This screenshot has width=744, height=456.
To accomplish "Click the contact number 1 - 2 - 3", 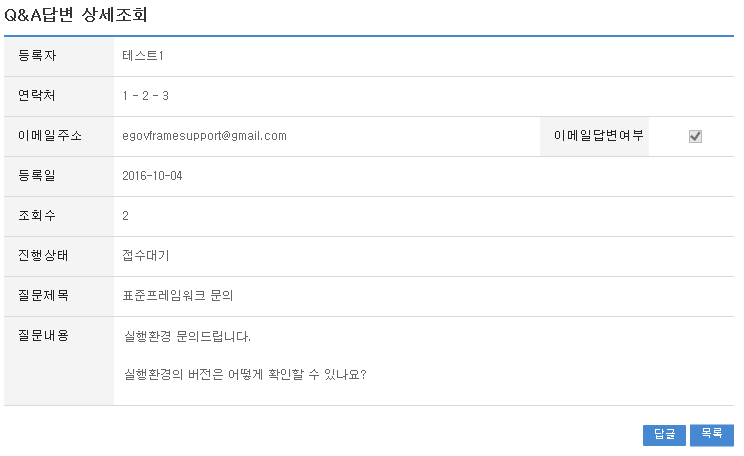I will point(148,96).
